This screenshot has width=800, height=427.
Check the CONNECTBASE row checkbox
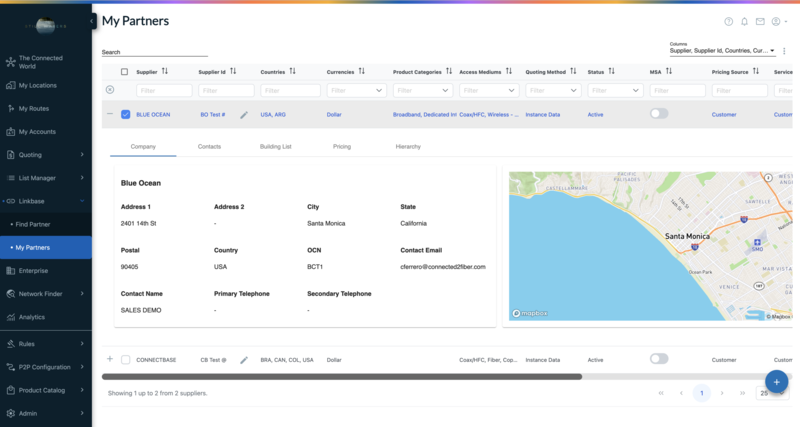point(126,360)
